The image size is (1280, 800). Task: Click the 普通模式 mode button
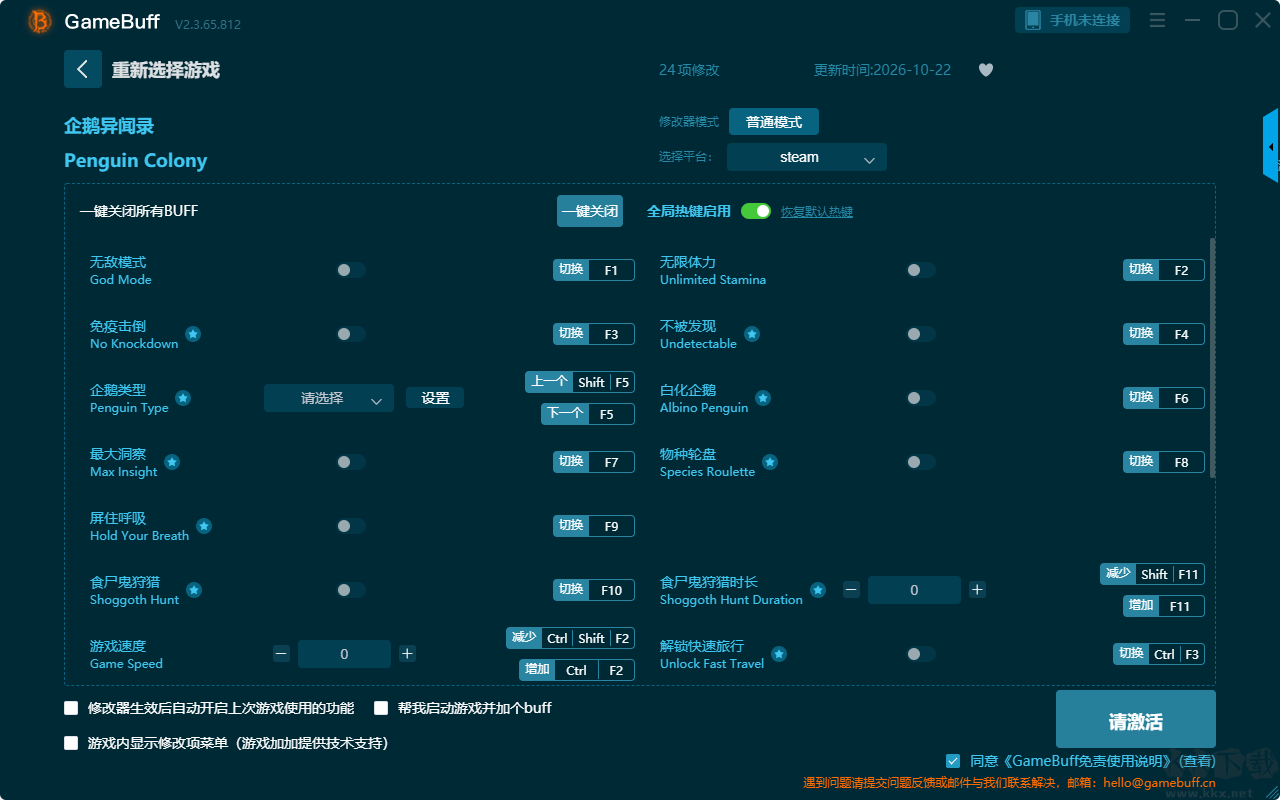tap(774, 122)
